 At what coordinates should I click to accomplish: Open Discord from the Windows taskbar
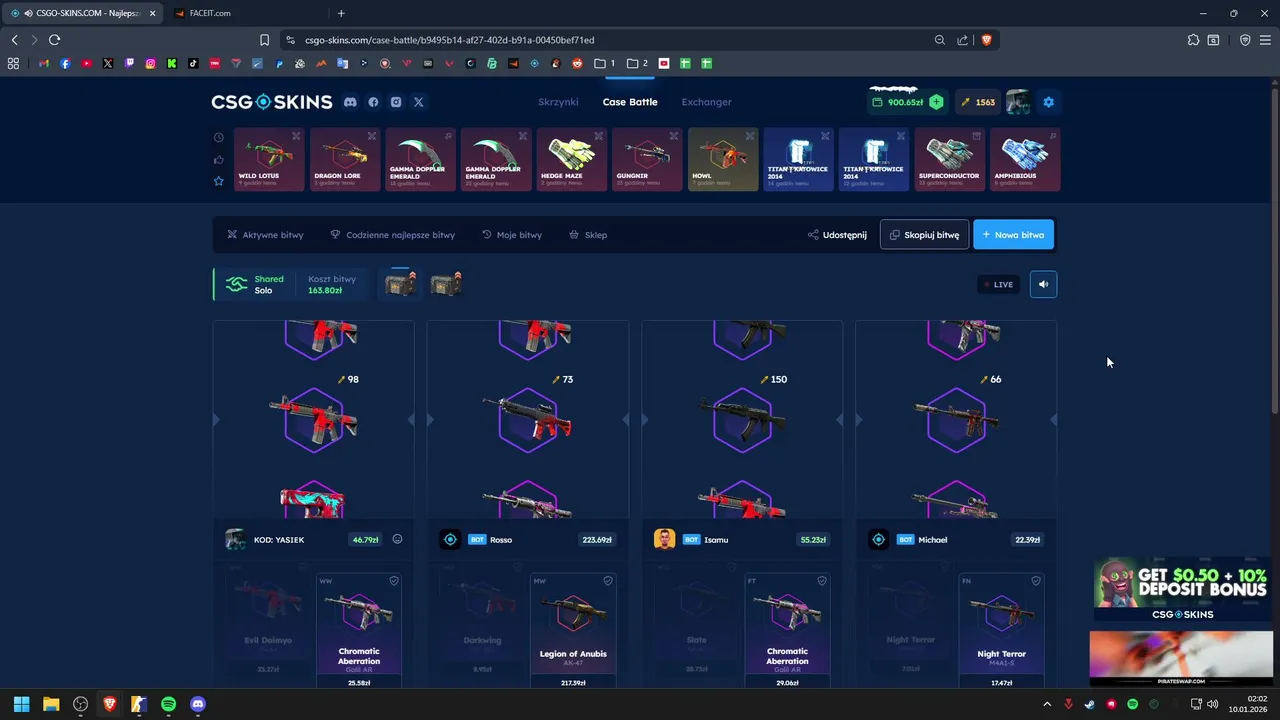pyautogui.click(x=197, y=704)
